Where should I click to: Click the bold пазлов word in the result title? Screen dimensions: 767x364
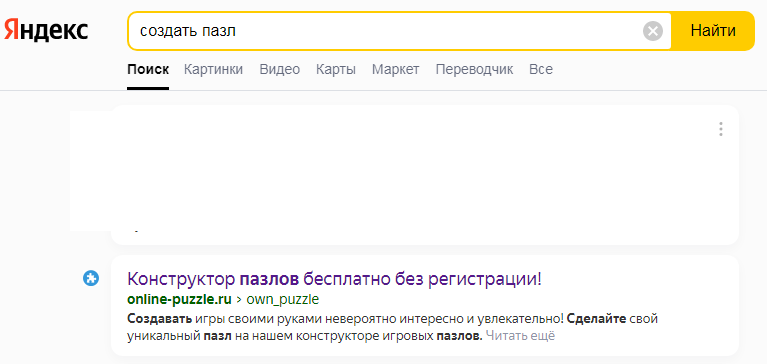(x=269, y=279)
